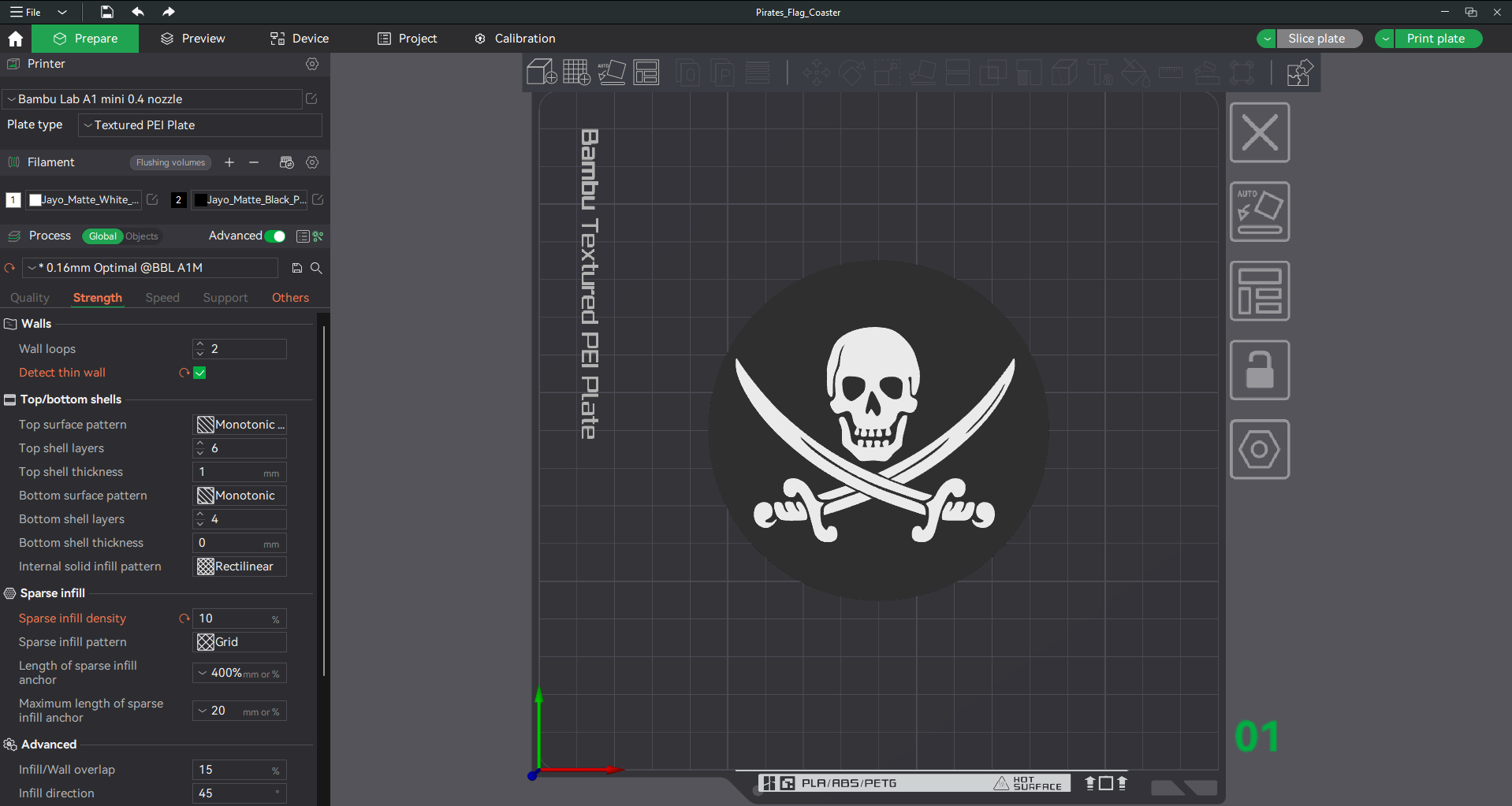The height and width of the screenshot is (806, 1512).
Task: Open Top surface pattern dropdown
Action: pyautogui.click(x=240, y=425)
